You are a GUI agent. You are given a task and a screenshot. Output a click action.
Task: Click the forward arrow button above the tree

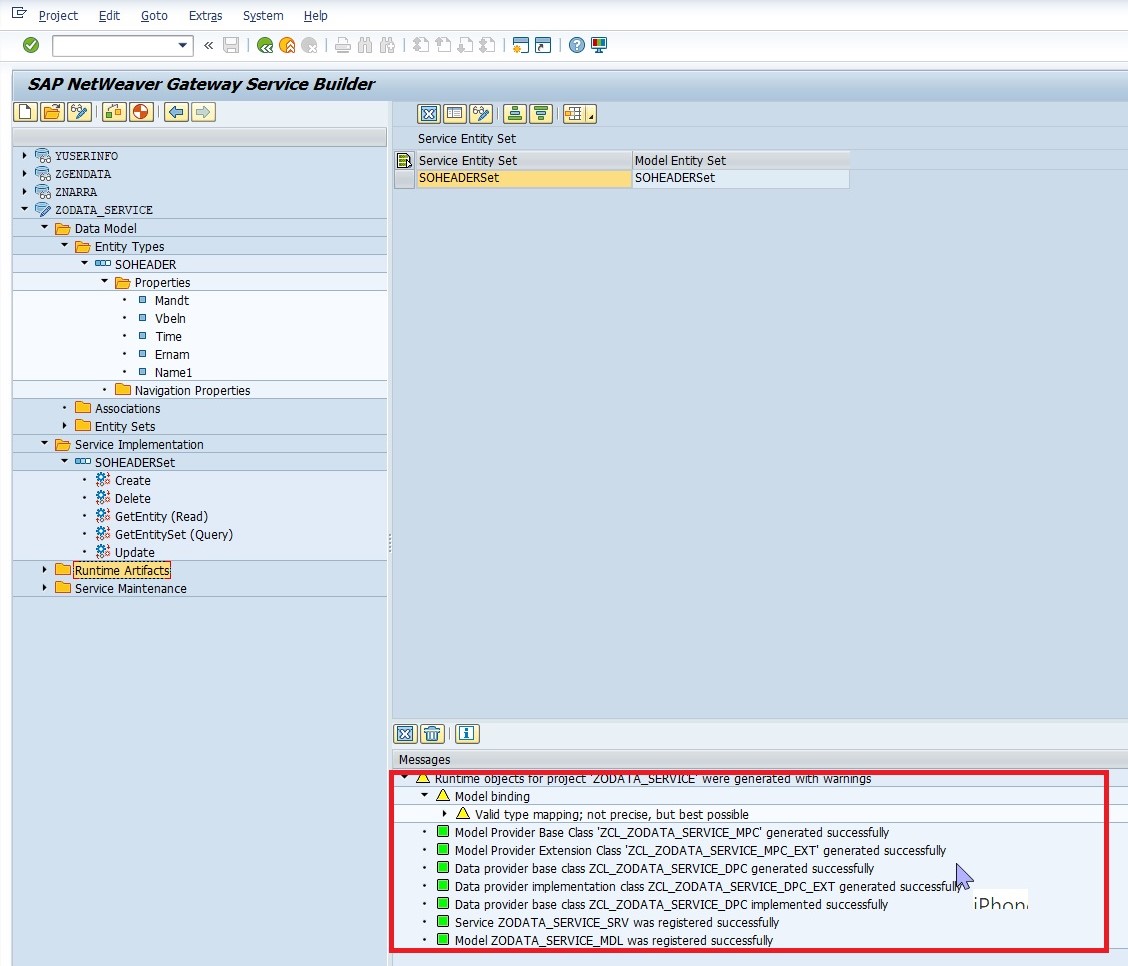tap(203, 112)
